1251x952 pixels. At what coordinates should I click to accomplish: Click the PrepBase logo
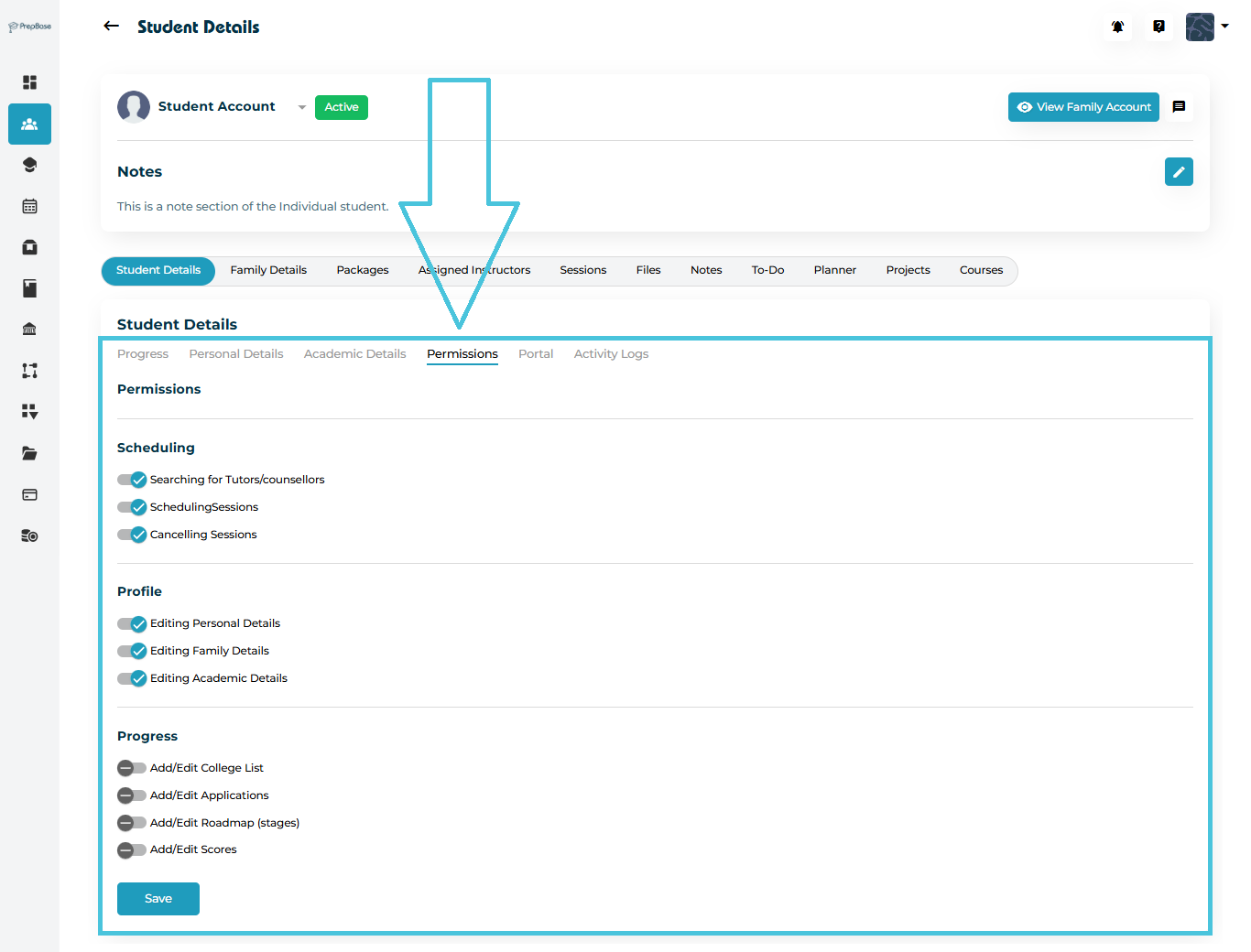coord(29,27)
